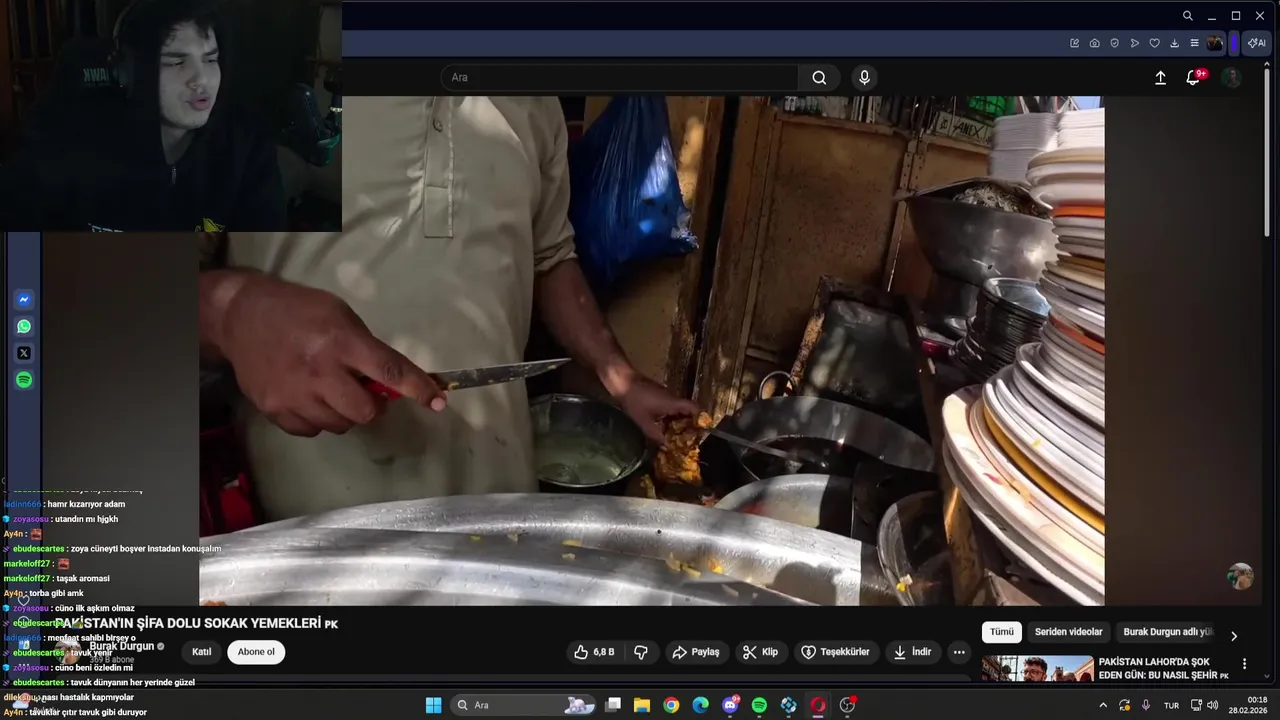Select the Seriden videolar filter chip
The image size is (1280, 720).
(x=1068, y=632)
